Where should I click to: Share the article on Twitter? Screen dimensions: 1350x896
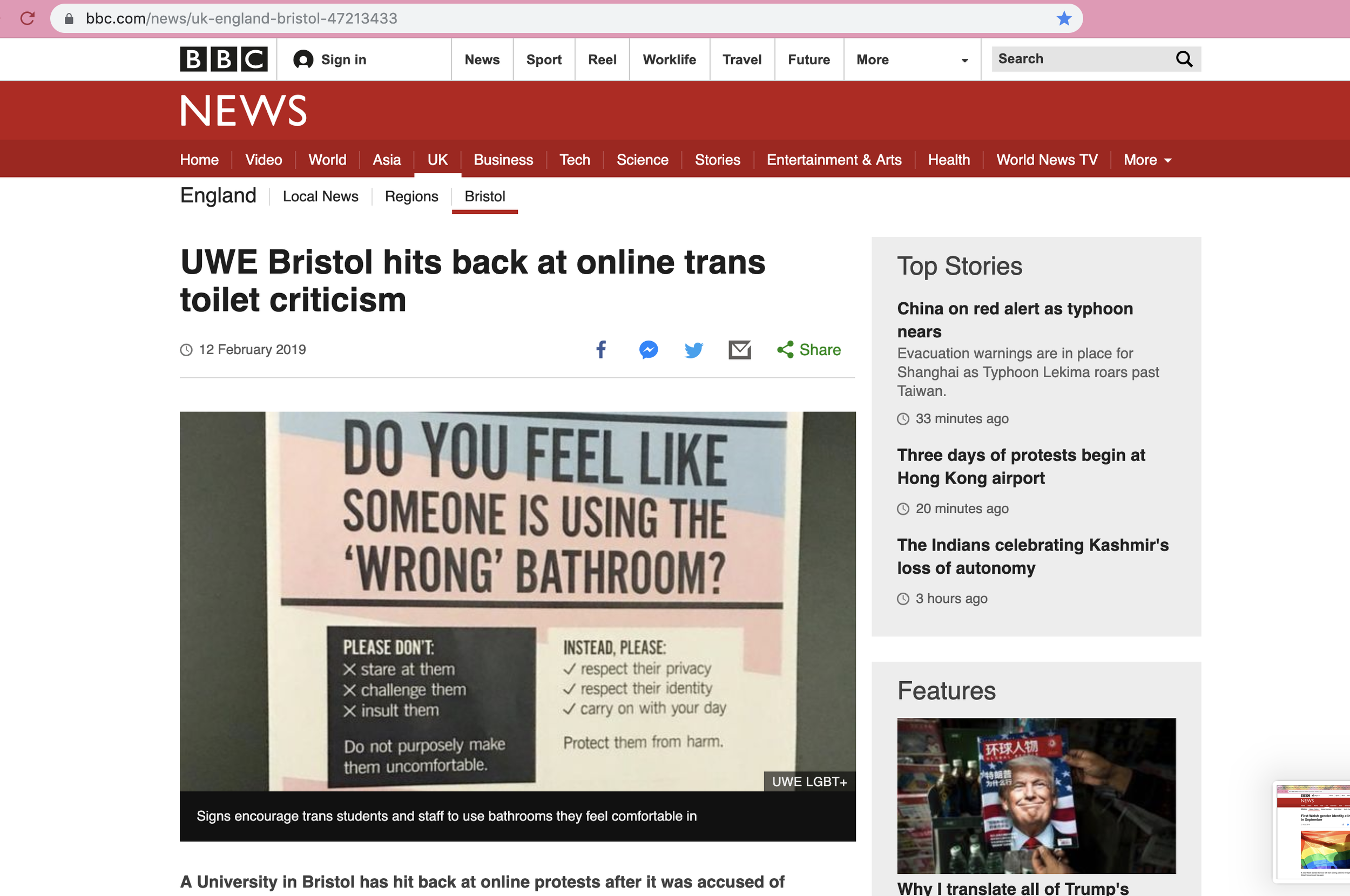693,349
